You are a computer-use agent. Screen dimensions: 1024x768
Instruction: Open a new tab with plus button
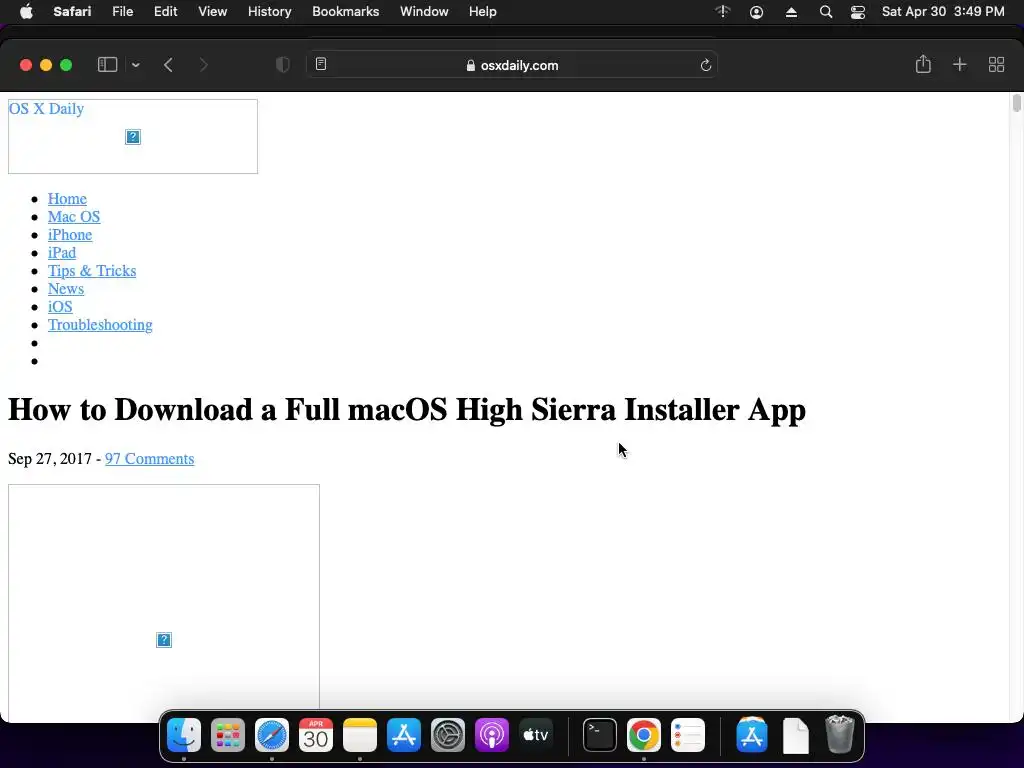tap(959, 64)
